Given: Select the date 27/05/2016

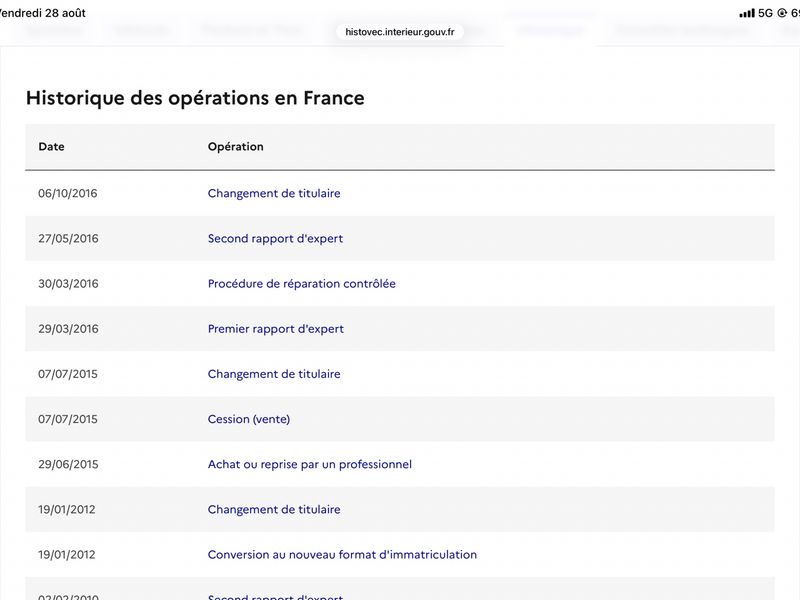Looking at the screenshot, I should 68,239.
